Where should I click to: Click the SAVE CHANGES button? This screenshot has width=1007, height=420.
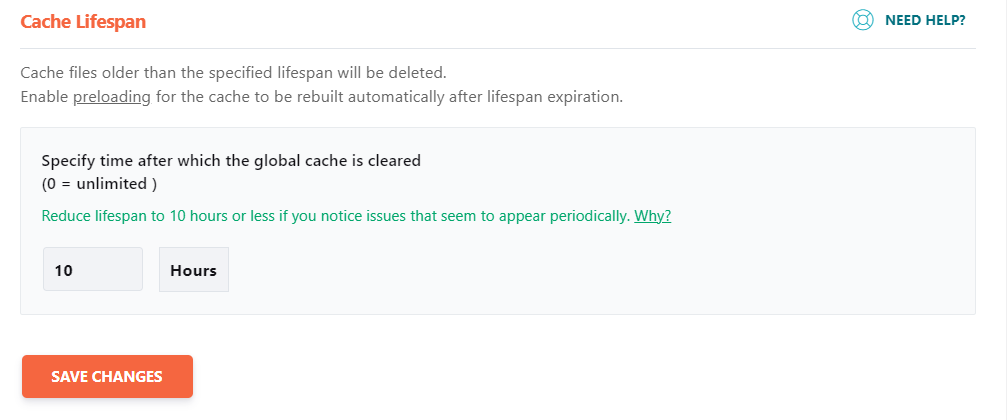(x=107, y=376)
